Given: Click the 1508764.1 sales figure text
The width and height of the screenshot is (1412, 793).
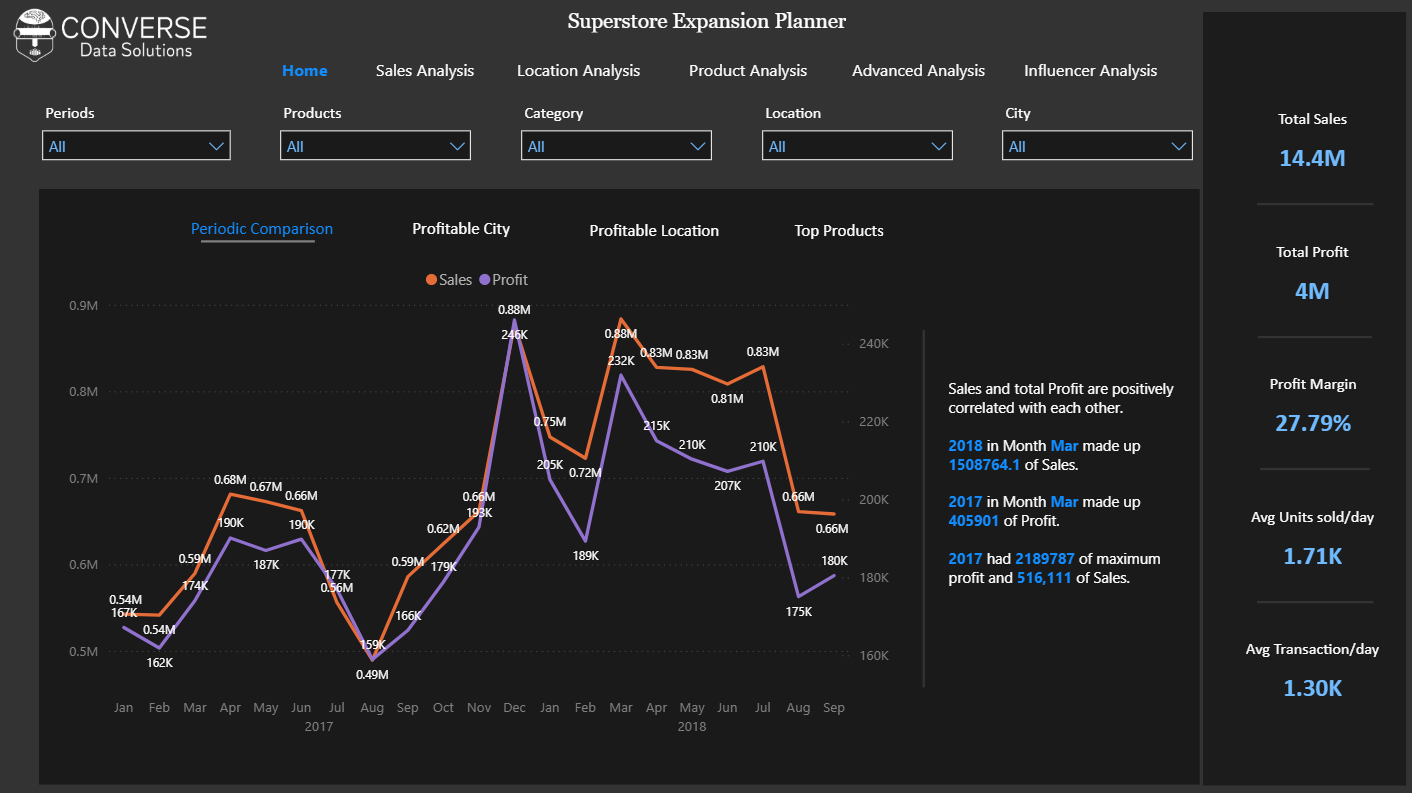Looking at the screenshot, I should (x=984, y=465).
